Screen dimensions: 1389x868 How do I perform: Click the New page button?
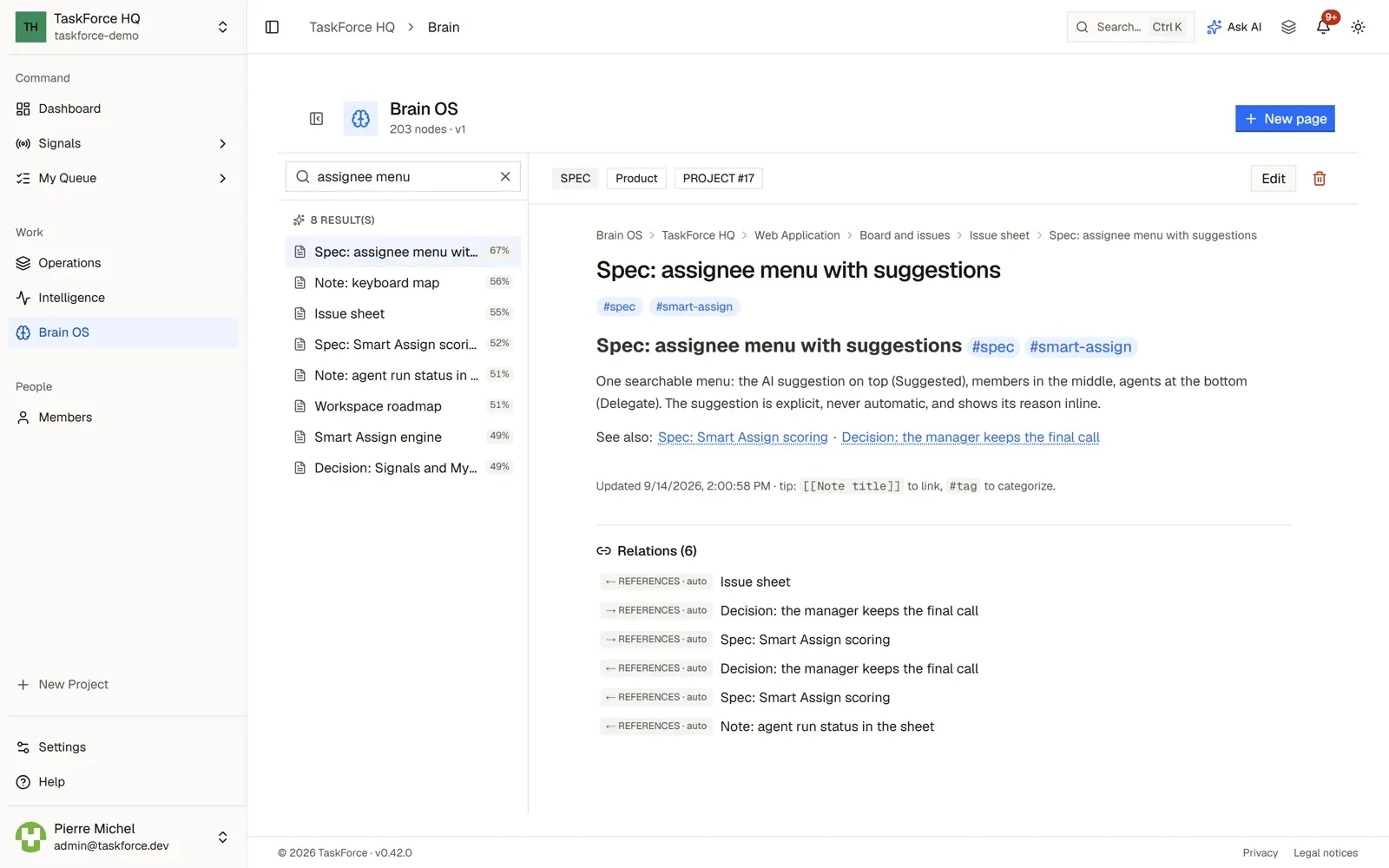(x=1285, y=119)
